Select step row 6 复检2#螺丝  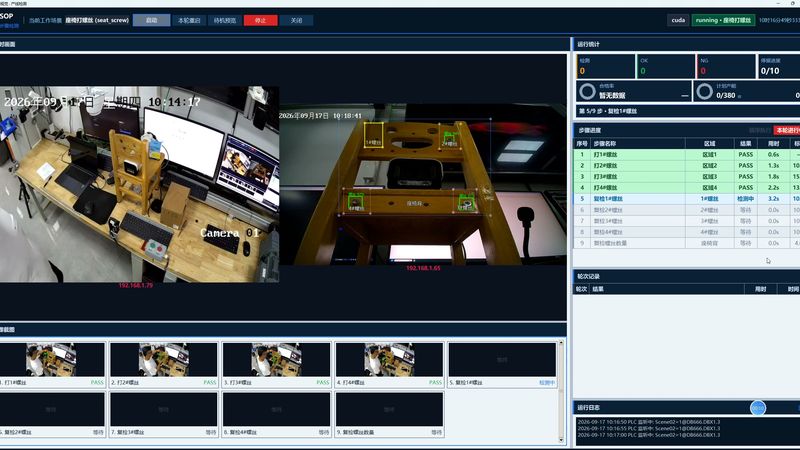687,210
